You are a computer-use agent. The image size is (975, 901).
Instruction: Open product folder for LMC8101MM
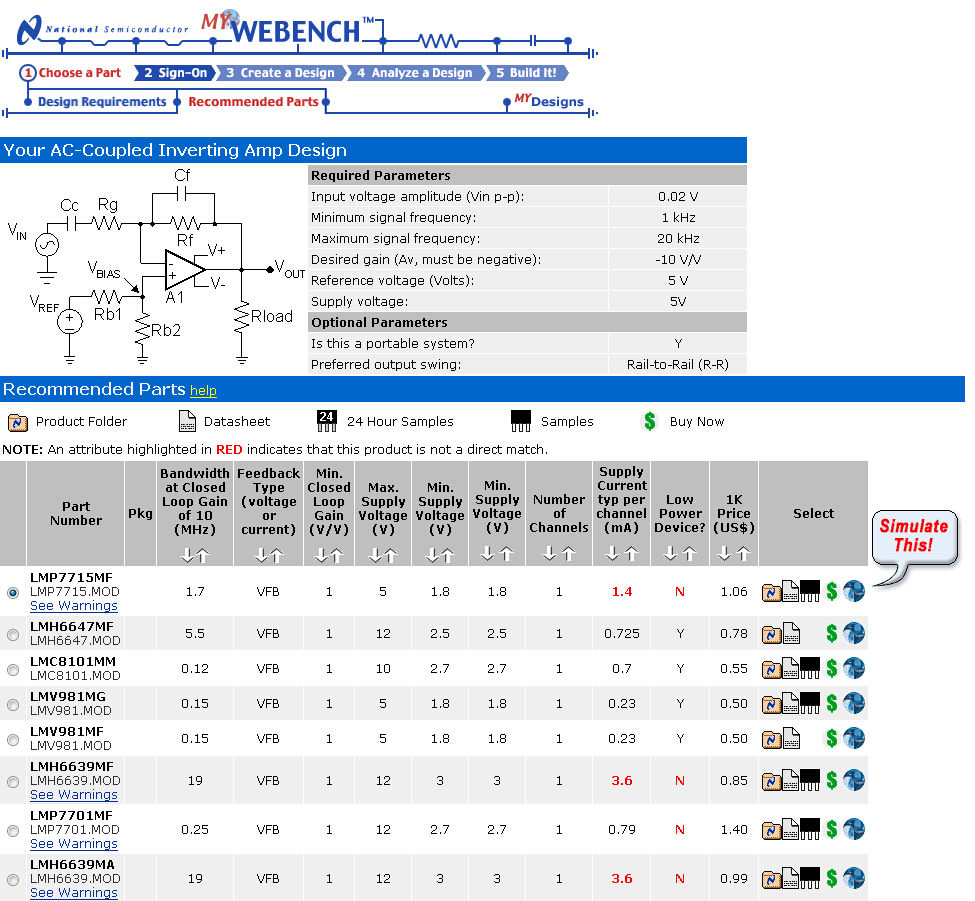[772, 670]
